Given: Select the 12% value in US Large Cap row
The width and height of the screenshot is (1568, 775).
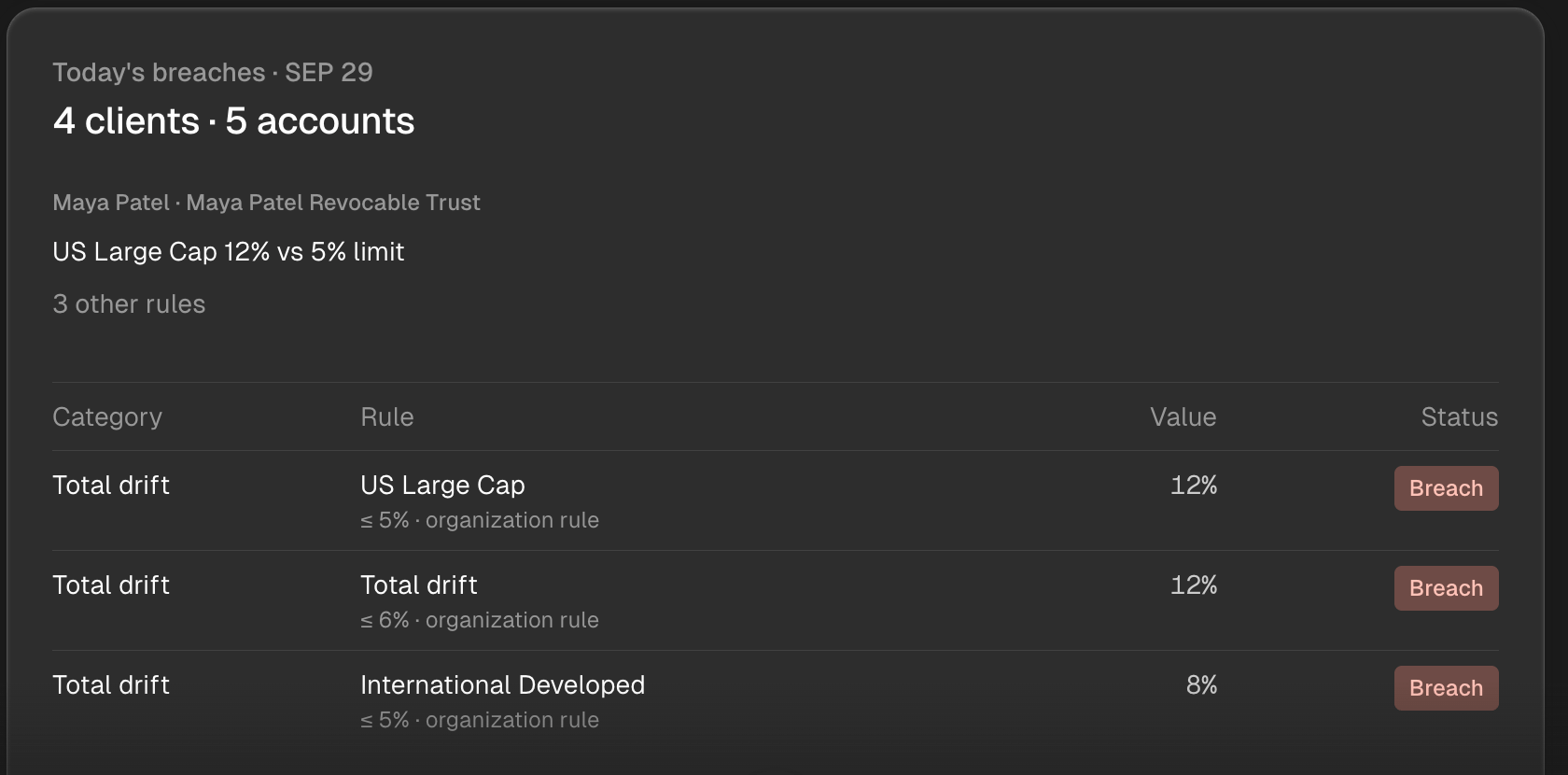Looking at the screenshot, I should (1194, 486).
